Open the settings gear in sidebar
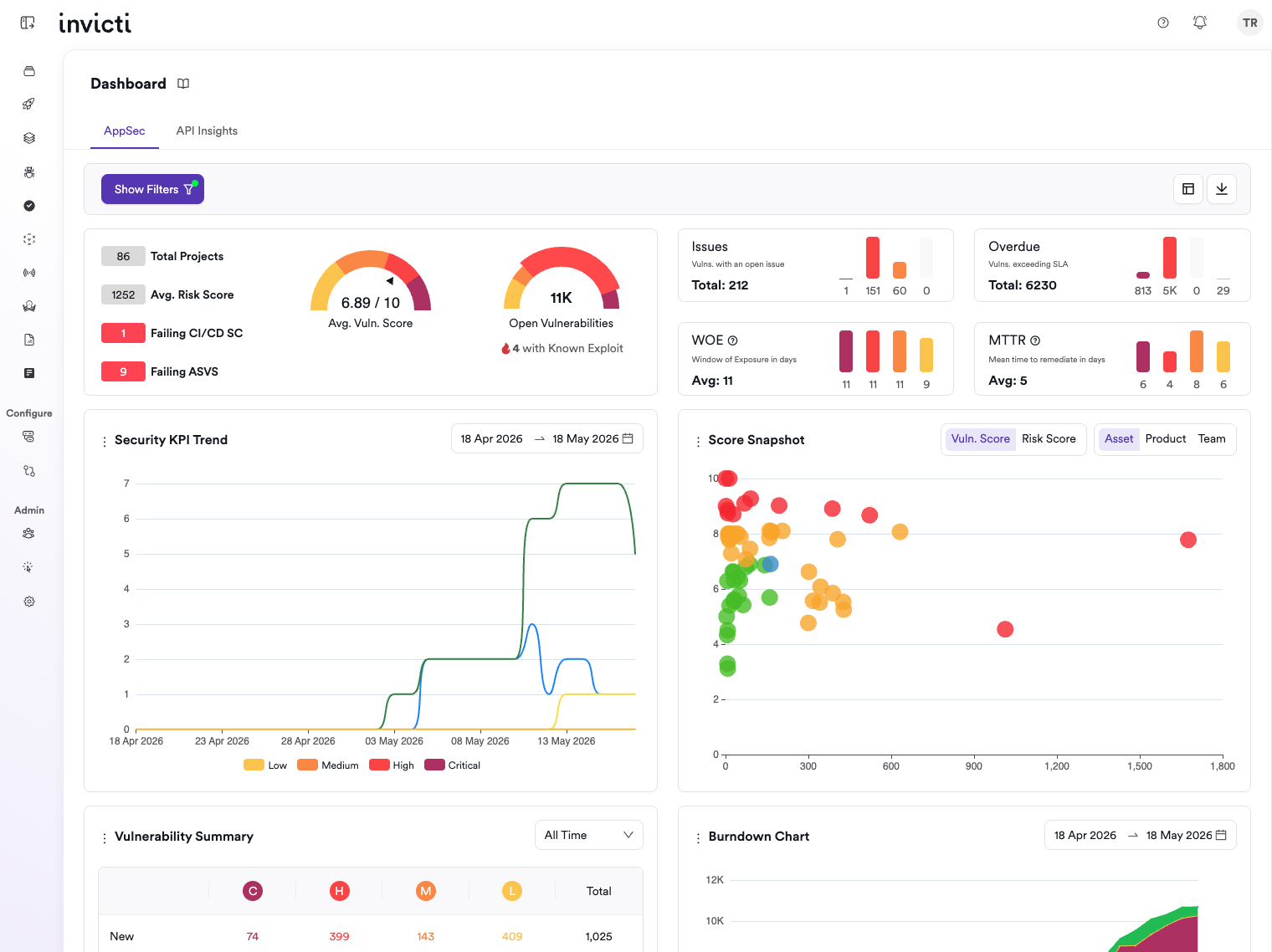 coord(29,601)
